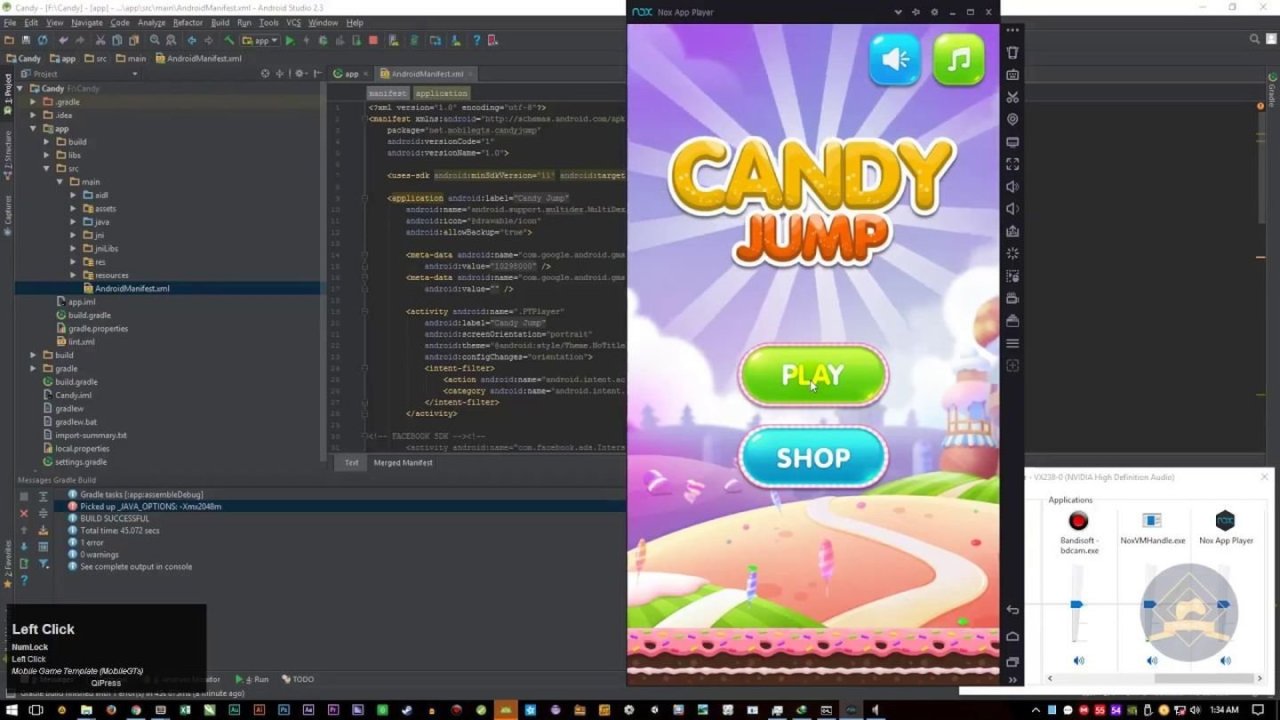The width and height of the screenshot is (1280, 720).
Task: Open Nox virtual location icon
Action: (1012, 120)
